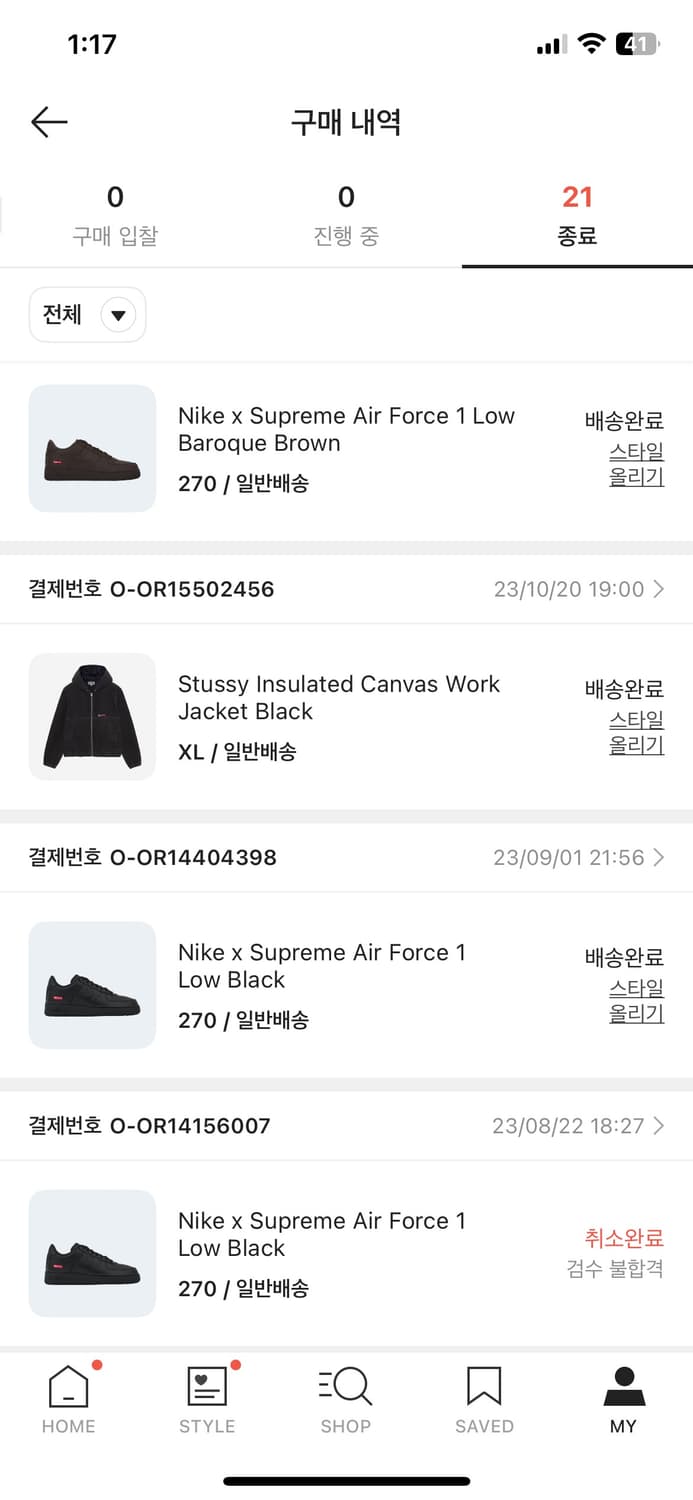View the notification dot on the STYLE icon

[x=235, y=1363]
